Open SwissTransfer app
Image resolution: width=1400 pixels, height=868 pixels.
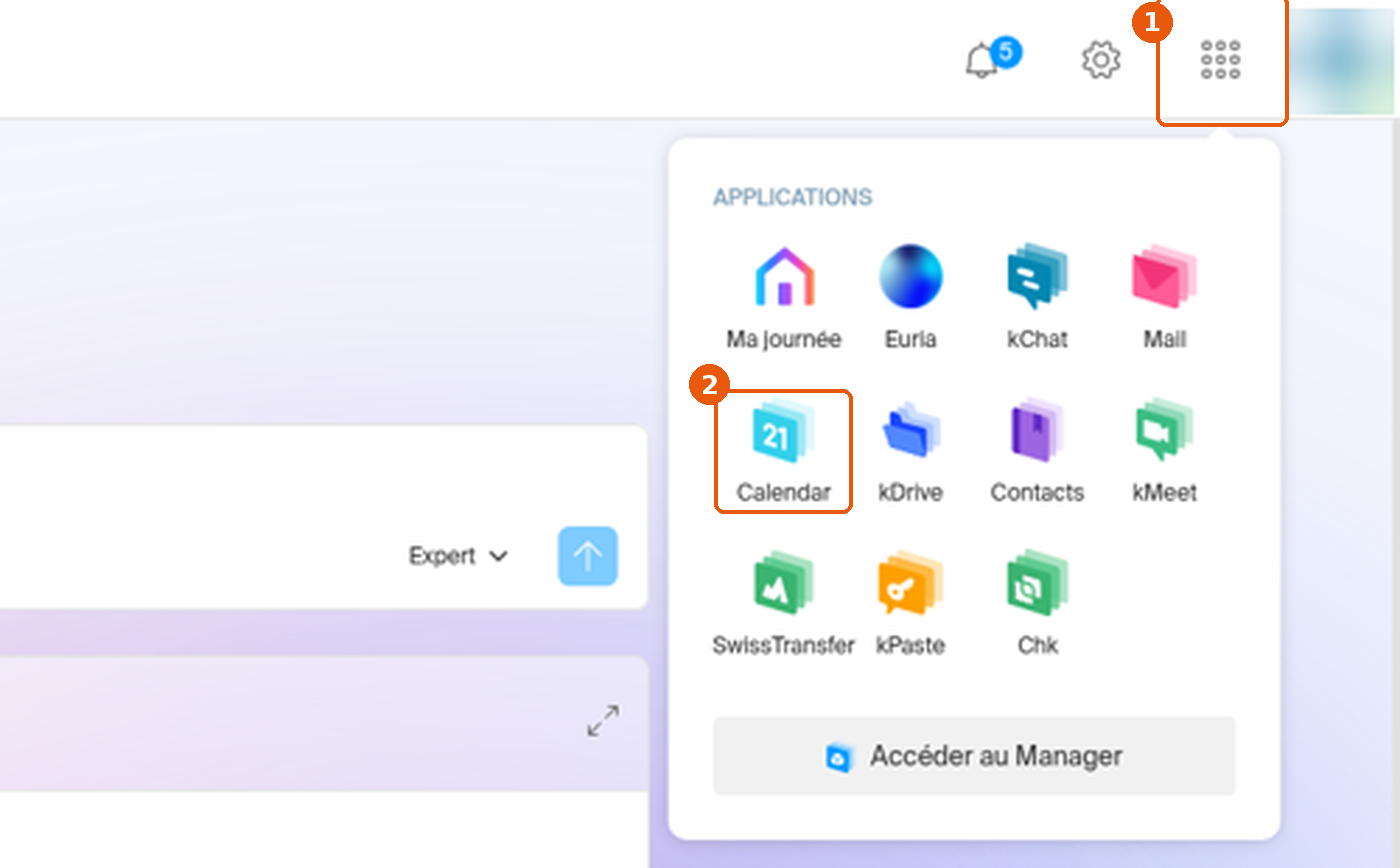pyautogui.click(x=784, y=604)
